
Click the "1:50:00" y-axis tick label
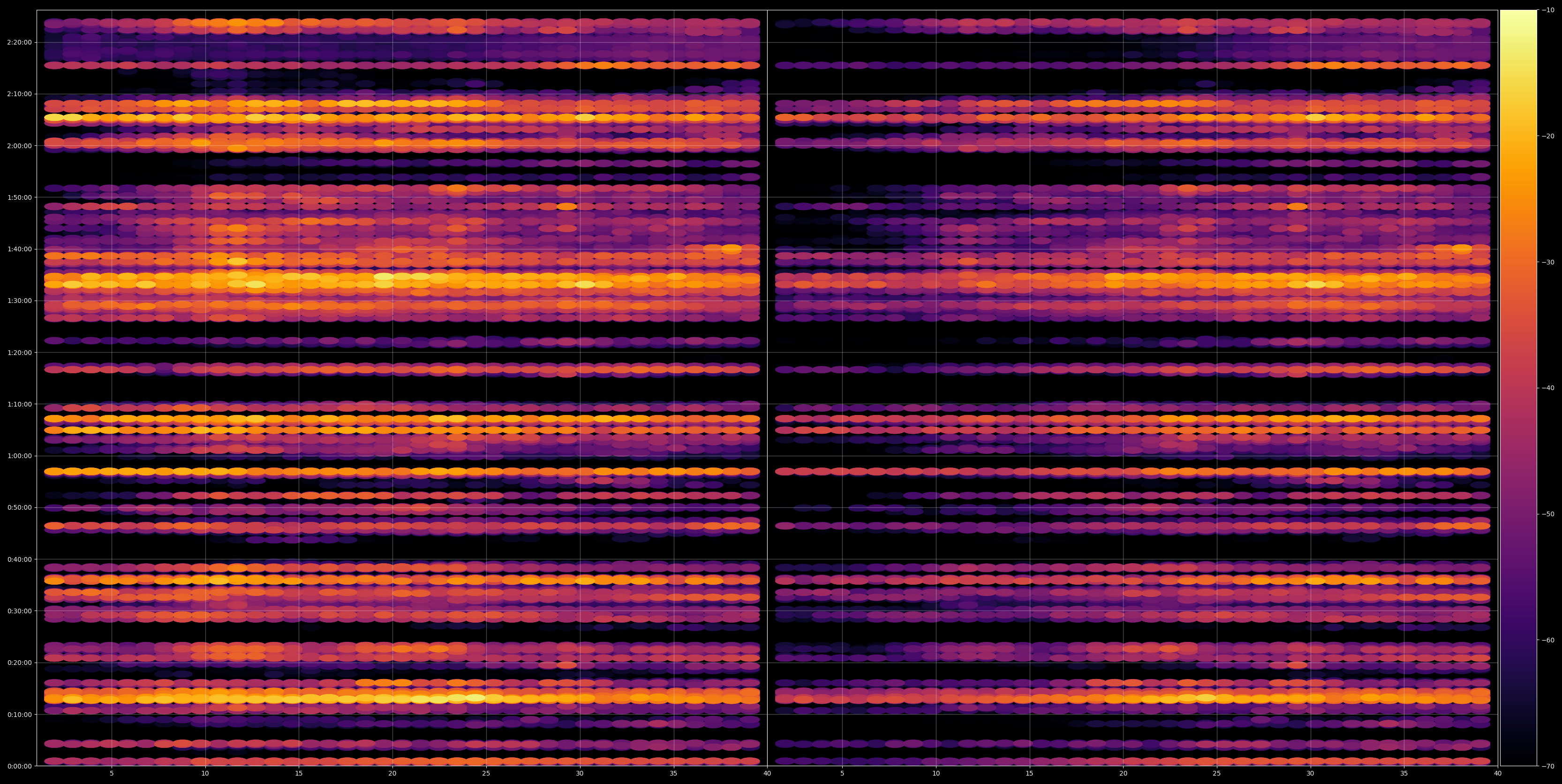pos(19,198)
